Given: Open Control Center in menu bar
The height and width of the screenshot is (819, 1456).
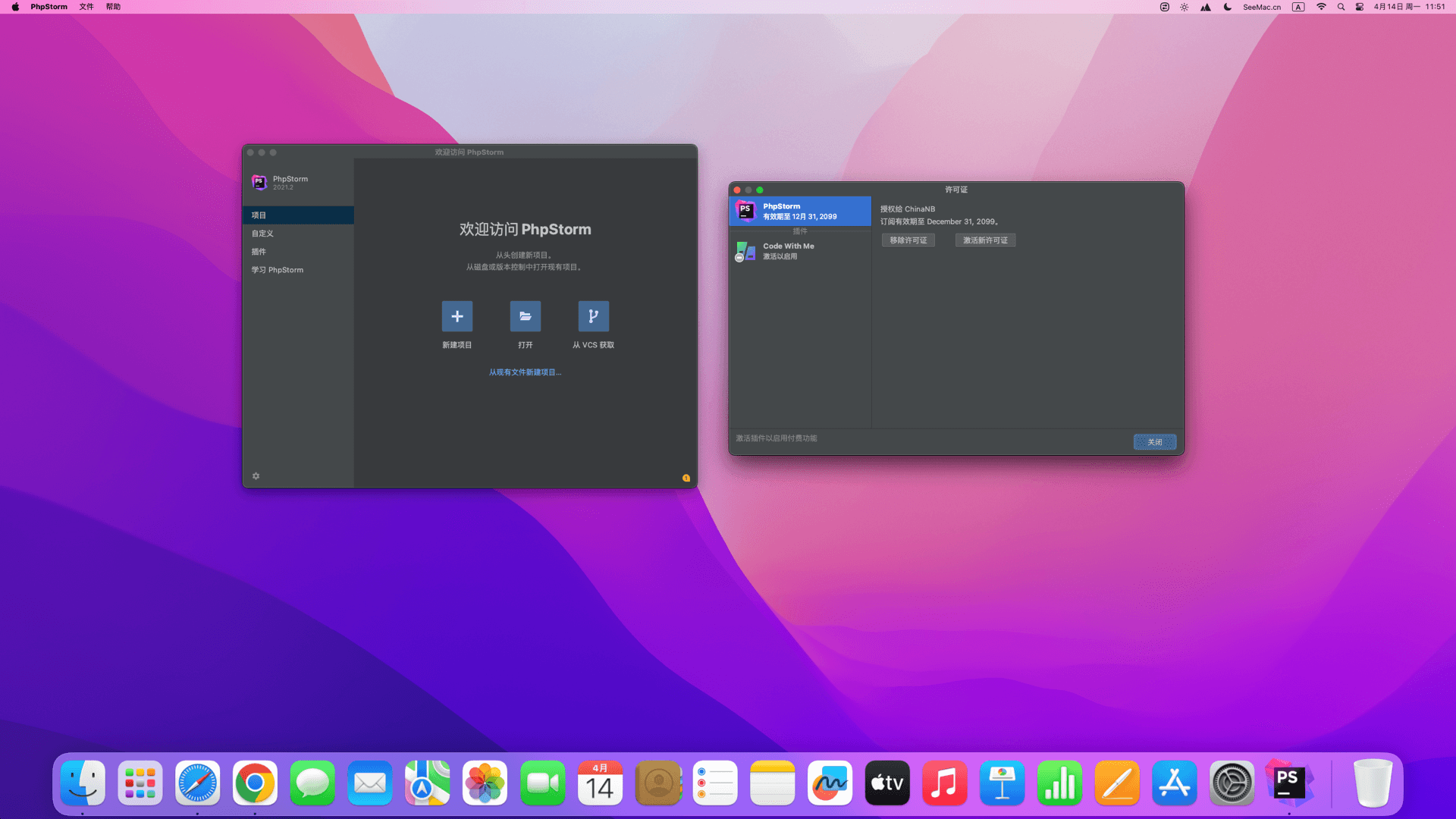Looking at the screenshot, I should pyautogui.click(x=1359, y=7).
